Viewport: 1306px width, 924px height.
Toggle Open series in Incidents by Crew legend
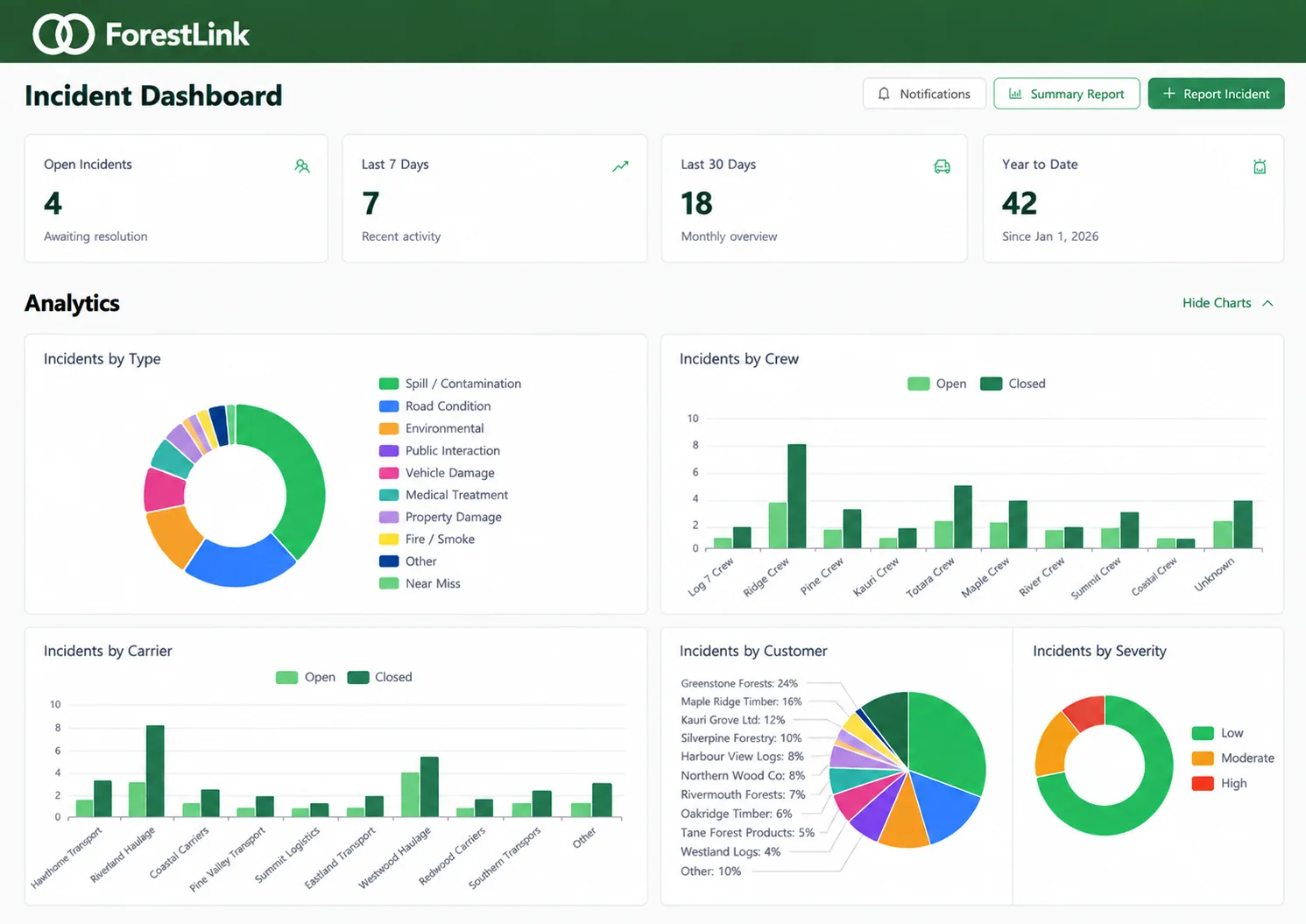(937, 384)
